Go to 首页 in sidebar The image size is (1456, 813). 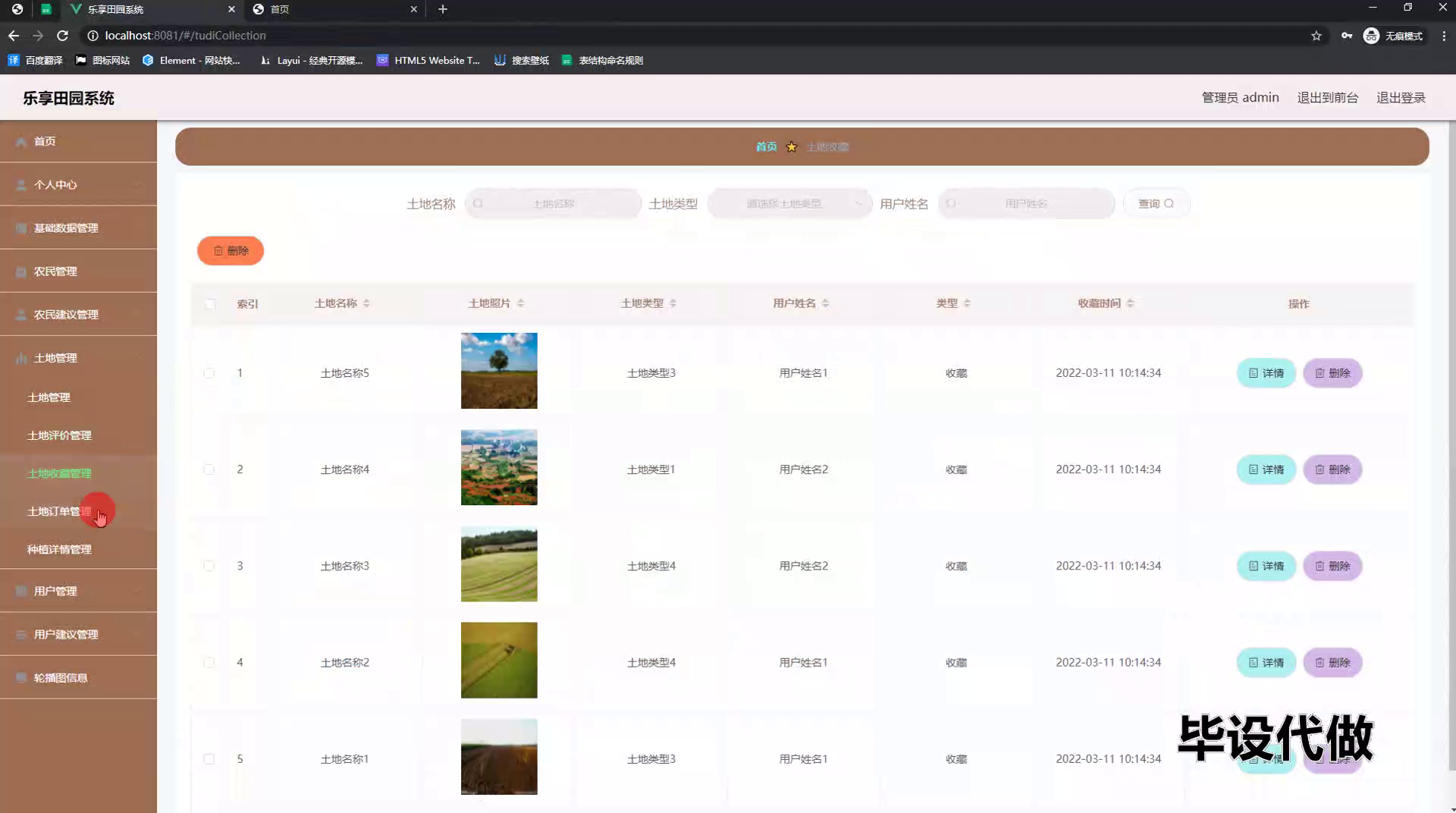[x=79, y=141]
